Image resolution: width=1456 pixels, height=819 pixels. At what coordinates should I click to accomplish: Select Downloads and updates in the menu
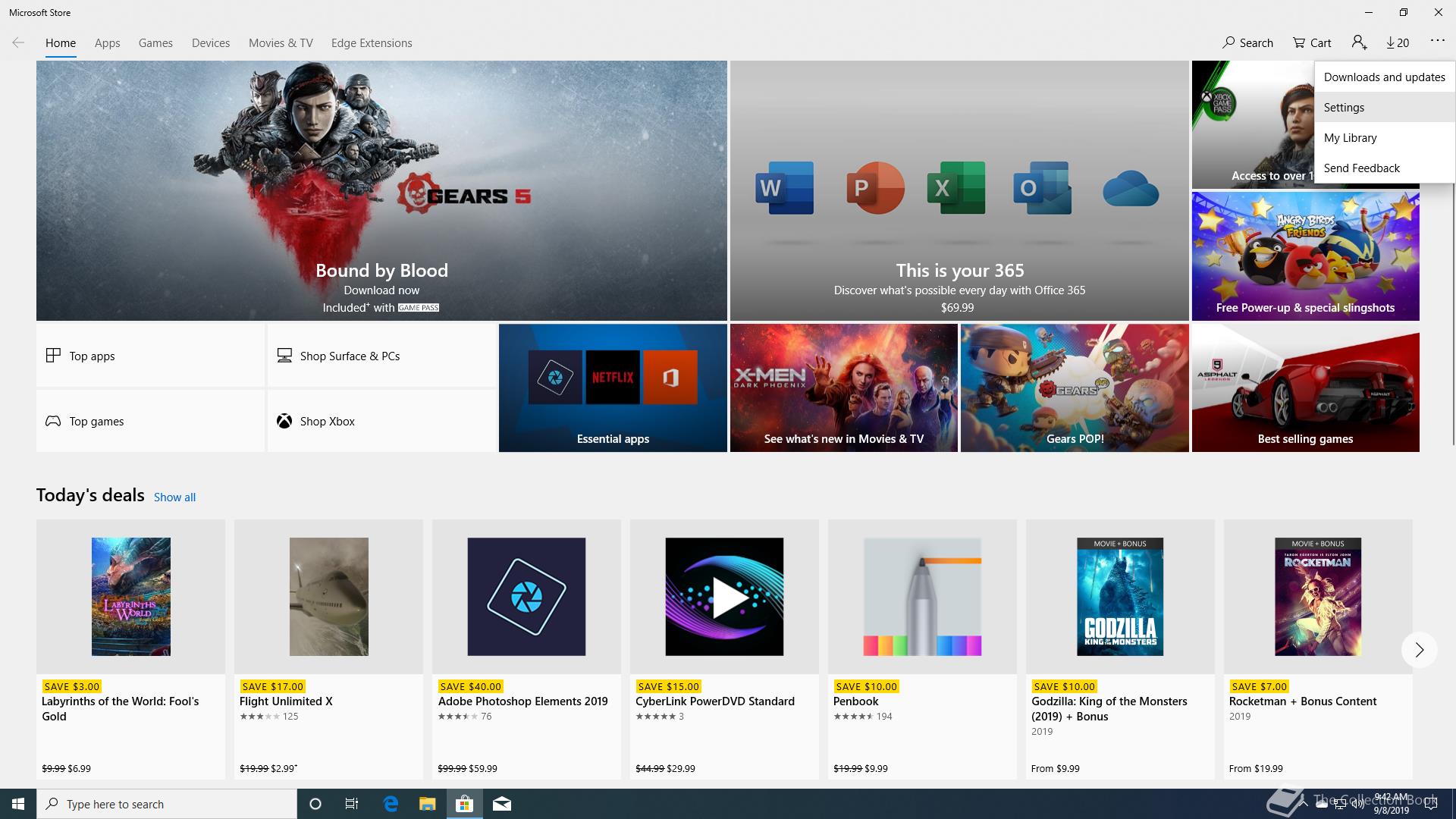tap(1385, 77)
